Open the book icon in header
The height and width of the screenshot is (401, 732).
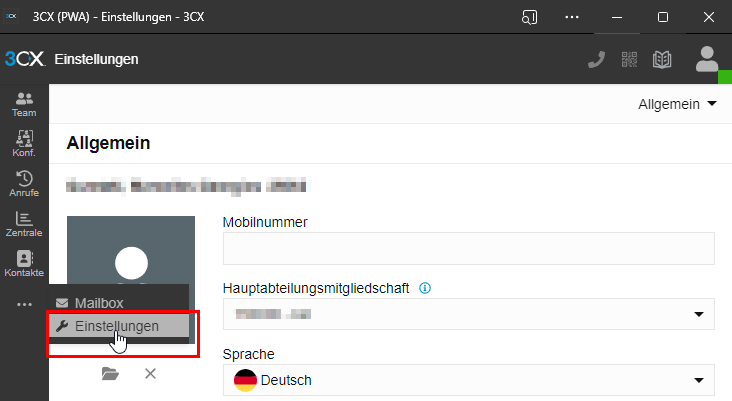pyautogui.click(x=661, y=59)
